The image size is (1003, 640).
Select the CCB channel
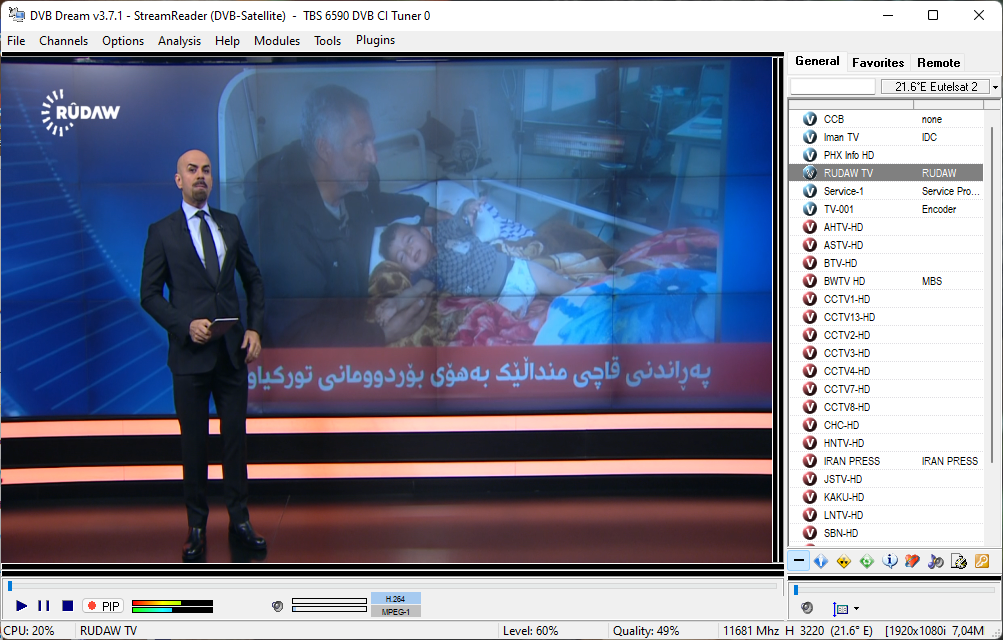point(886,119)
